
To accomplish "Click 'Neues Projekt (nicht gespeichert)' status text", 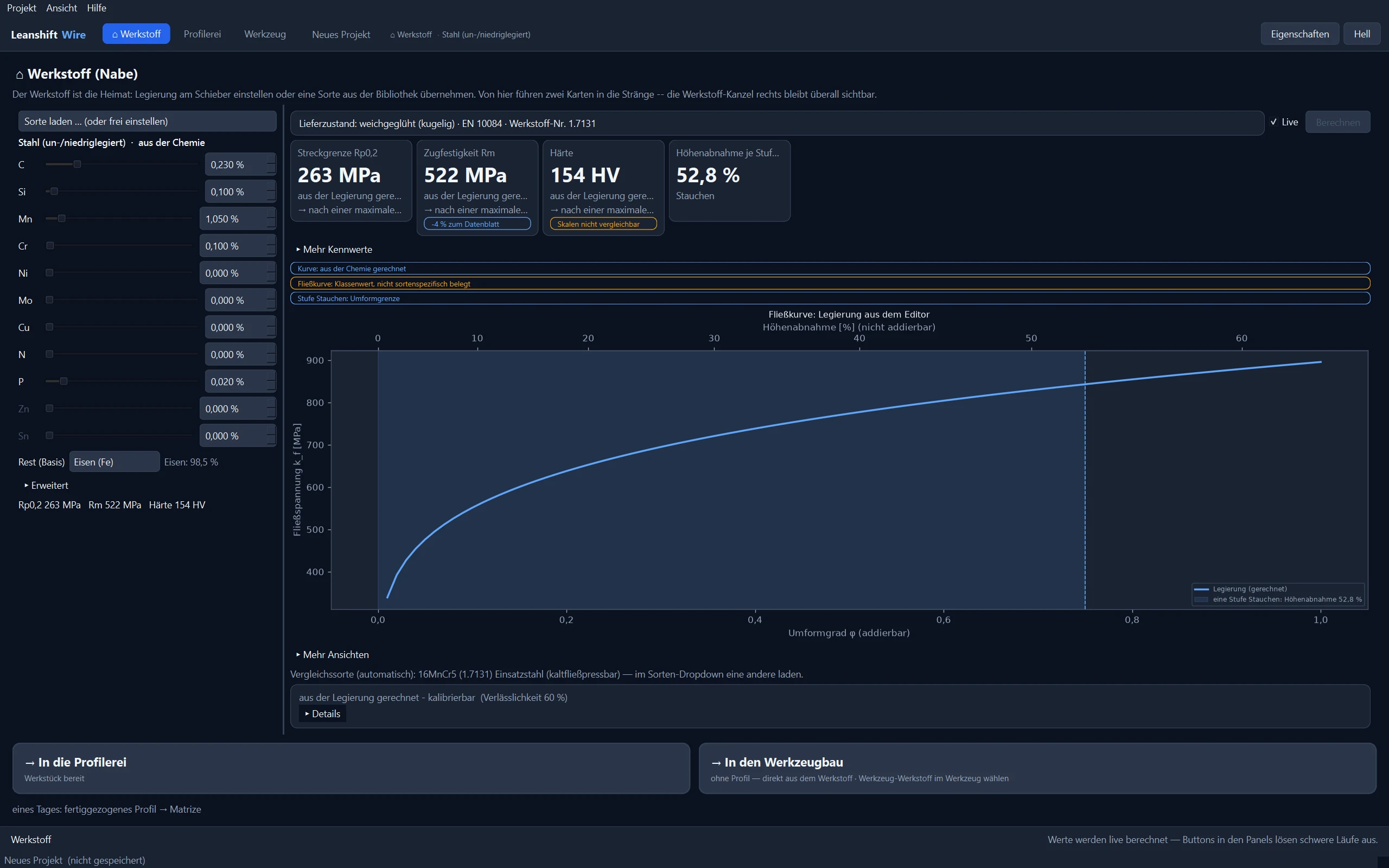I will pos(75,860).
